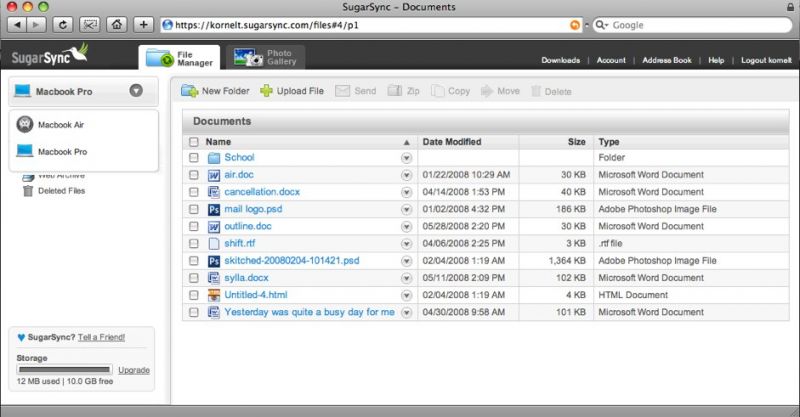Viewport: 800px width, 417px height.
Task: Open the Address Book menu link
Action: pyautogui.click(x=666, y=60)
